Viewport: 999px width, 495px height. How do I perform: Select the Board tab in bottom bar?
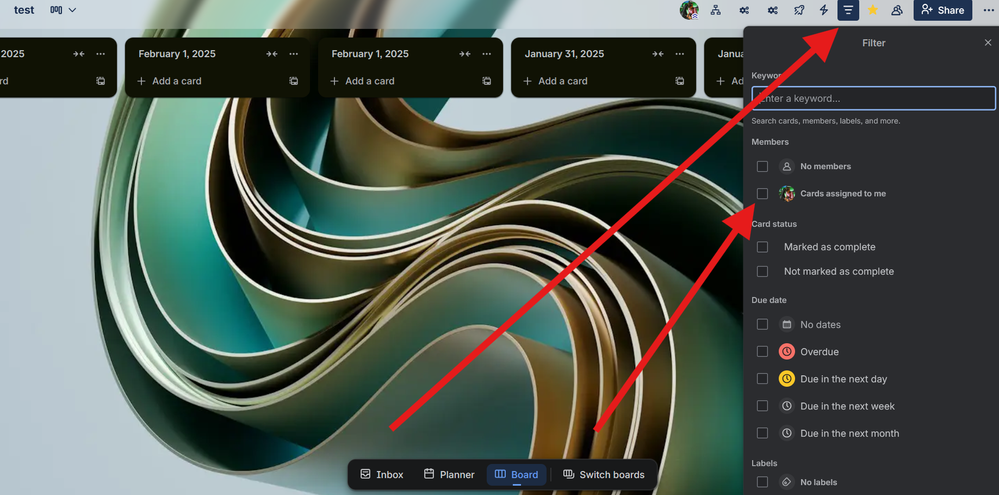(517, 475)
